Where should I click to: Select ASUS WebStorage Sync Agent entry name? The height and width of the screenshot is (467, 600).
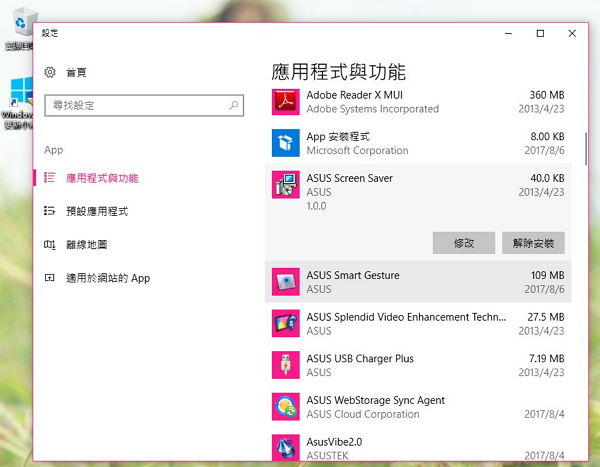coord(376,400)
